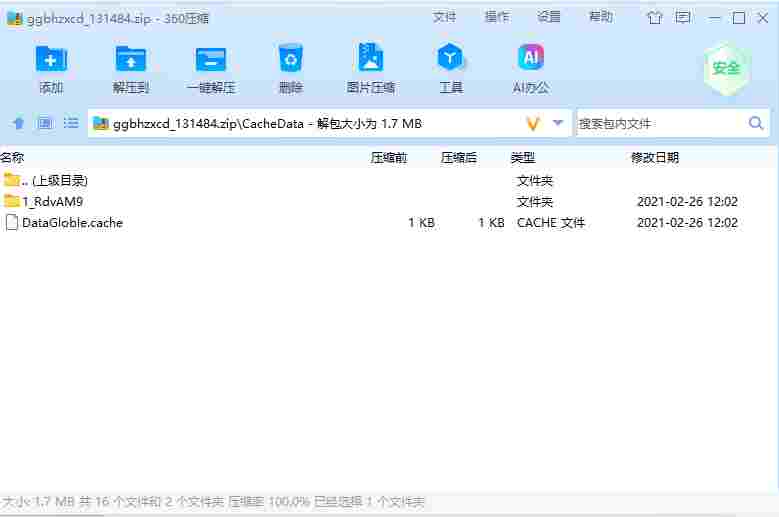Screen dimensions: 779x517
Task: Switch to icon view mode
Action: pyautogui.click(x=45, y=123)
